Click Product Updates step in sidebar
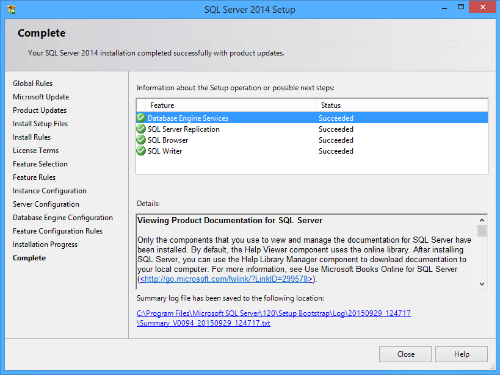This screenshot has width=500, height=375. click(40, 110)
